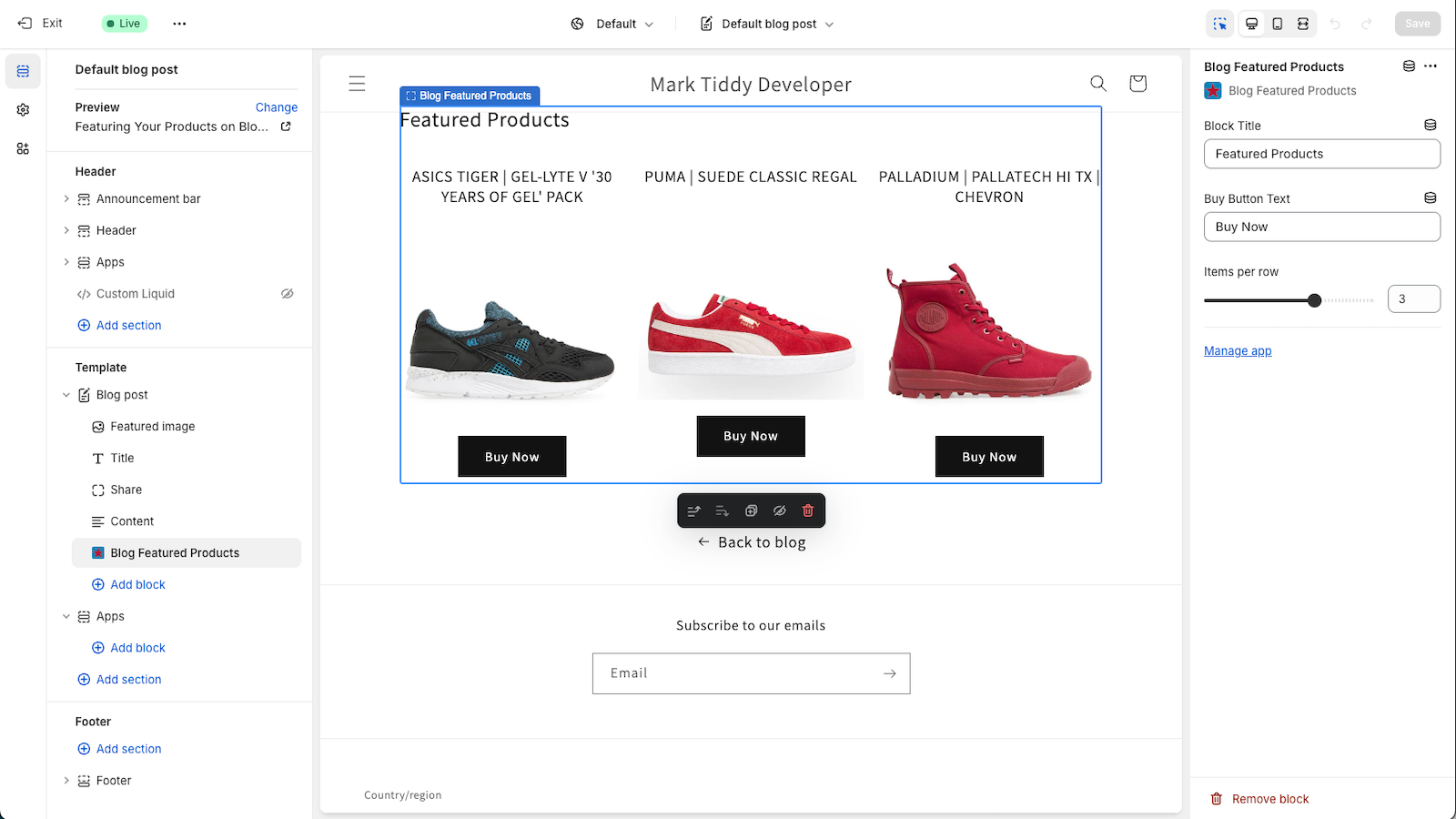Click the Change preview link
The image size is (1456, 819).
pos(277,107)
